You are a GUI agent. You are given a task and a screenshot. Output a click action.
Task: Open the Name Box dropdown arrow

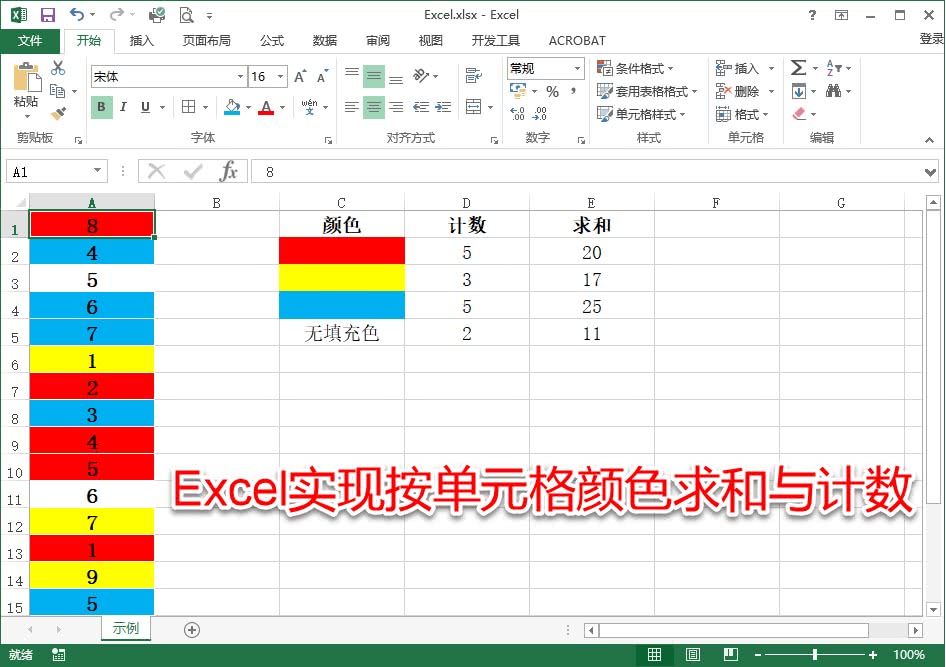click(x=97, y=172)
